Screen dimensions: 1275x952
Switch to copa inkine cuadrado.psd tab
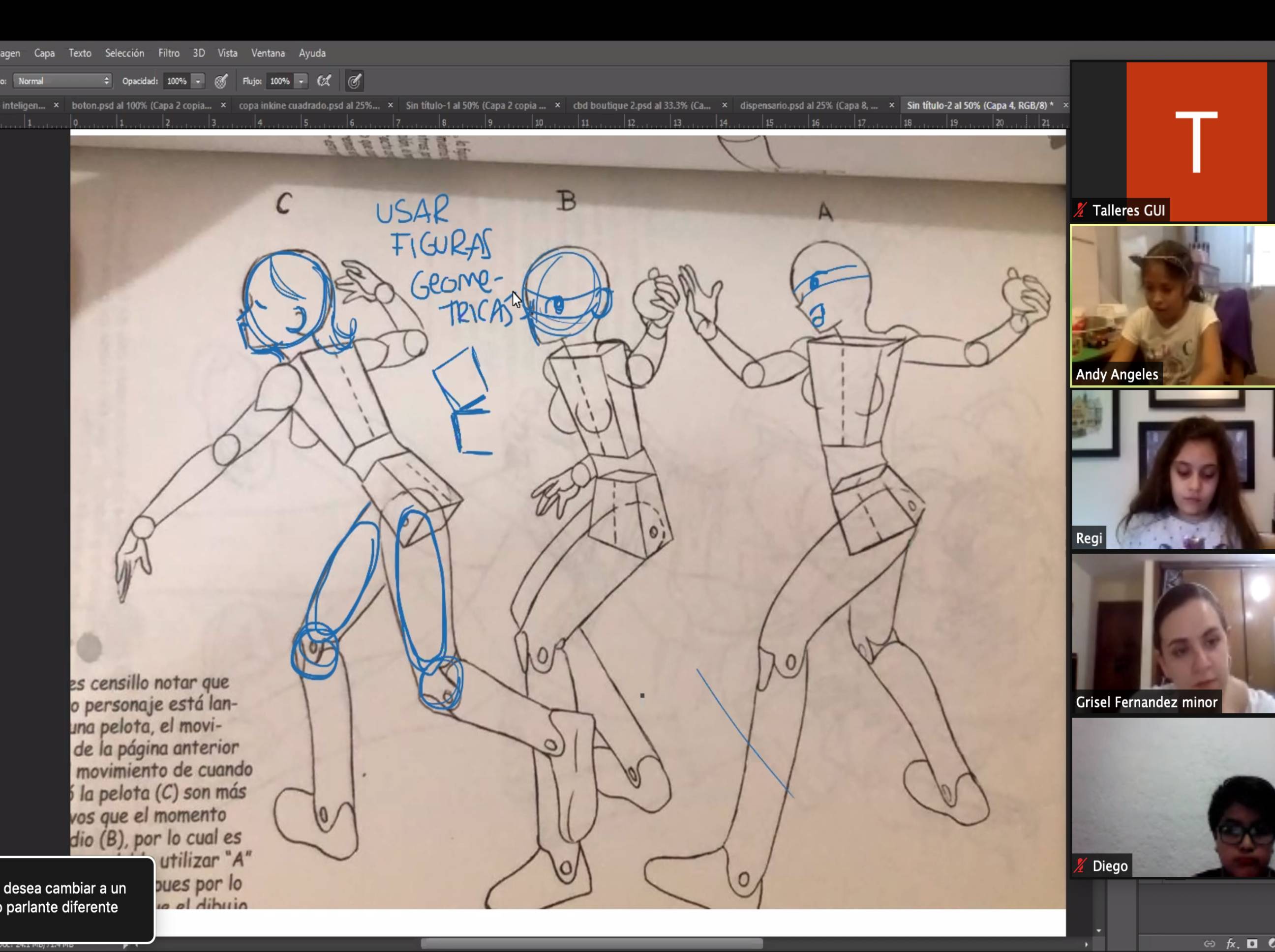tap(309, 105)
